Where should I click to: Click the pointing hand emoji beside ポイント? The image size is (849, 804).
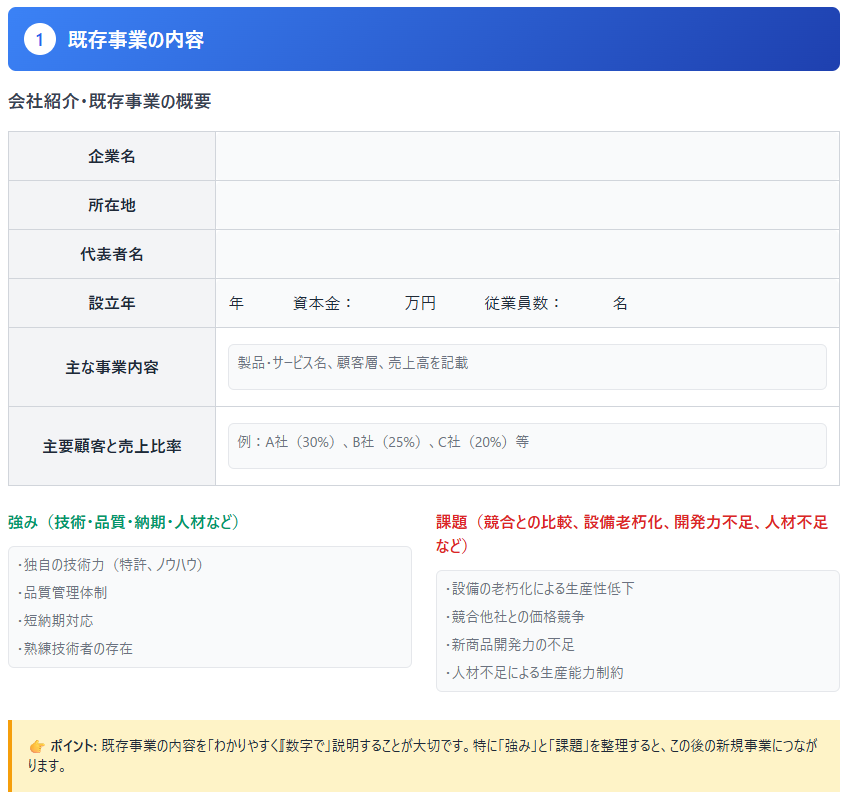37,746
